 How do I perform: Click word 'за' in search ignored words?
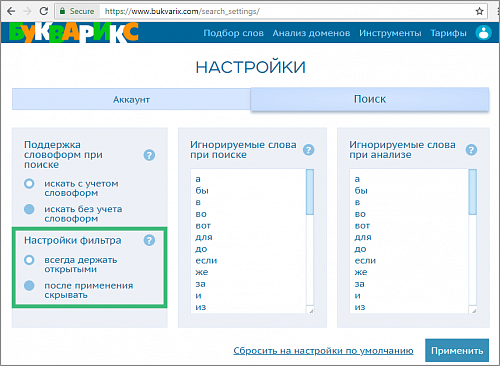pos(200,284)
